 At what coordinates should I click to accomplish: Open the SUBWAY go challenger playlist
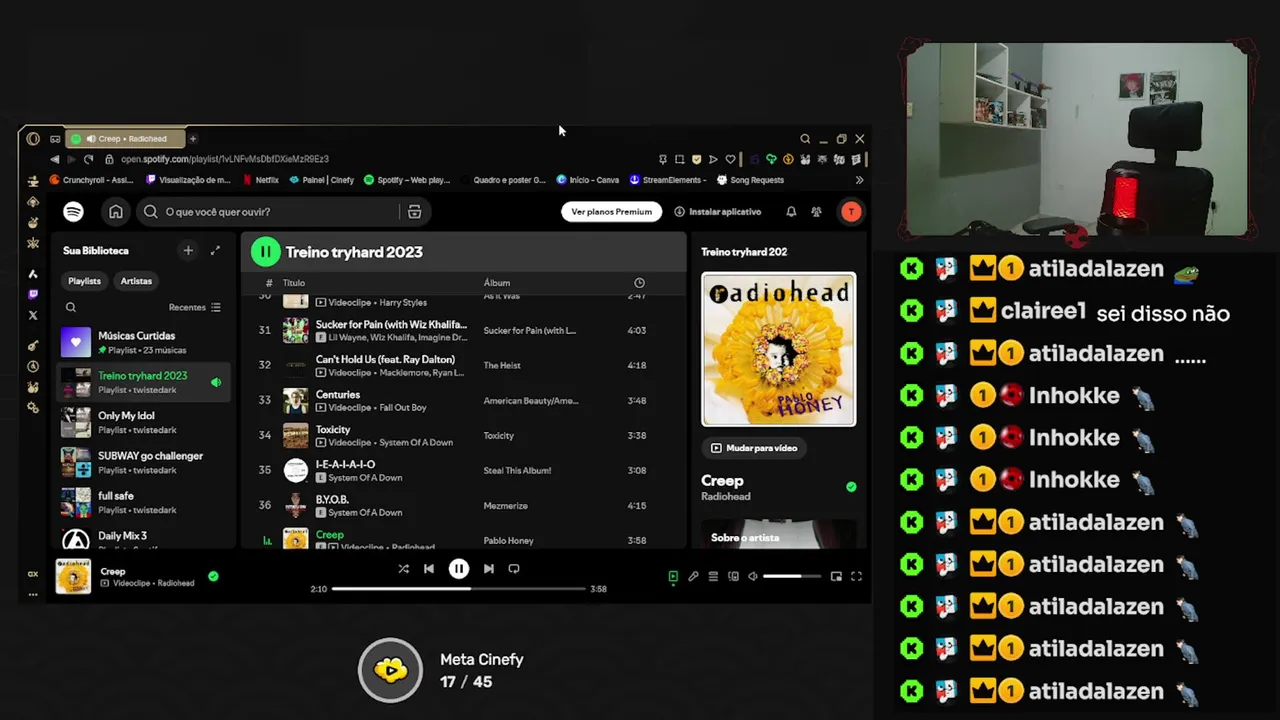tap(144, 462)
